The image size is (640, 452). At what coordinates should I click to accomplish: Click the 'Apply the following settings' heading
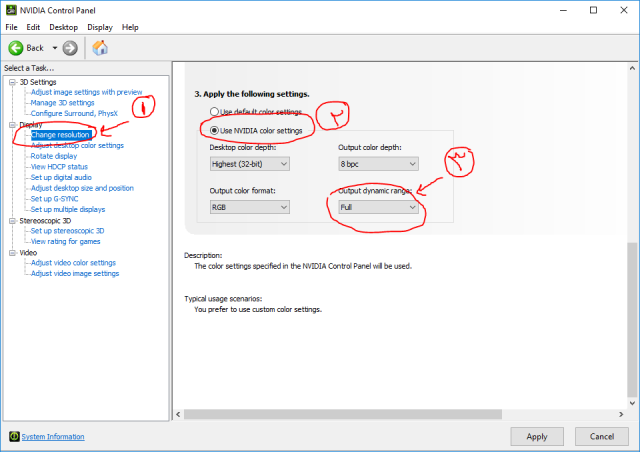(x=252, y=94)
